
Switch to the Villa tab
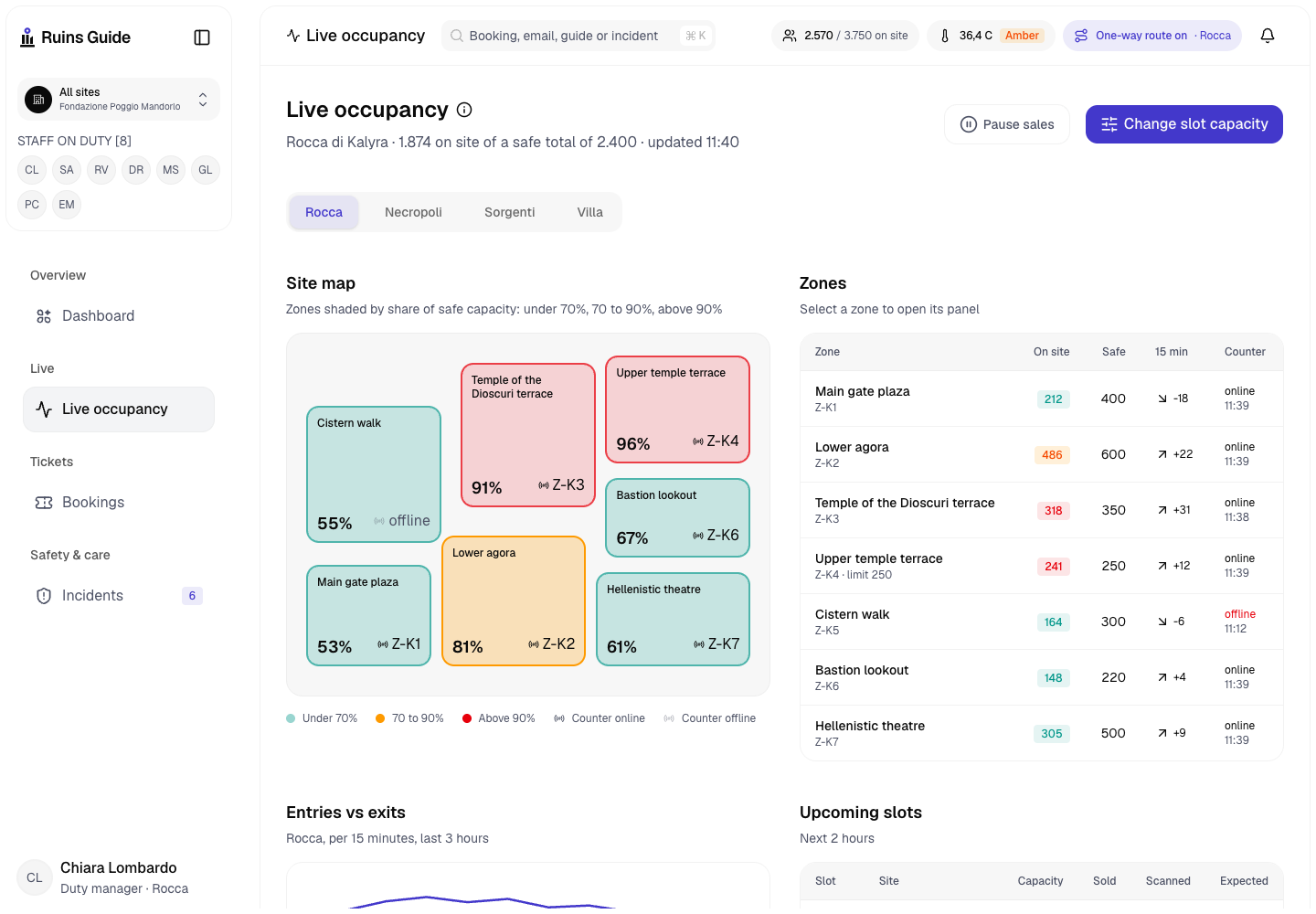pyautogui.click(x=590, y=212)
